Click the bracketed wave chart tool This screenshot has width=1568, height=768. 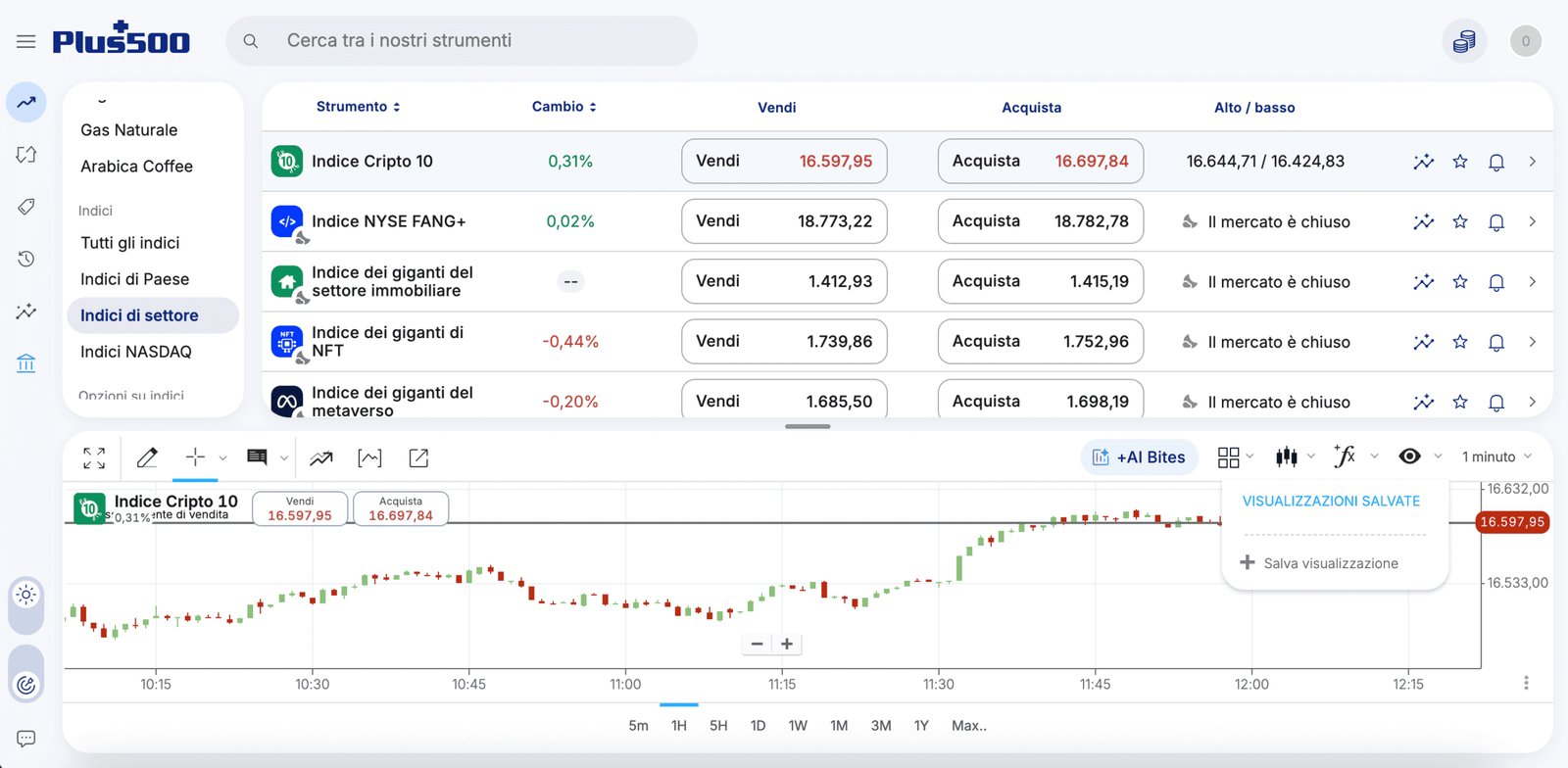tap(369, 457)
